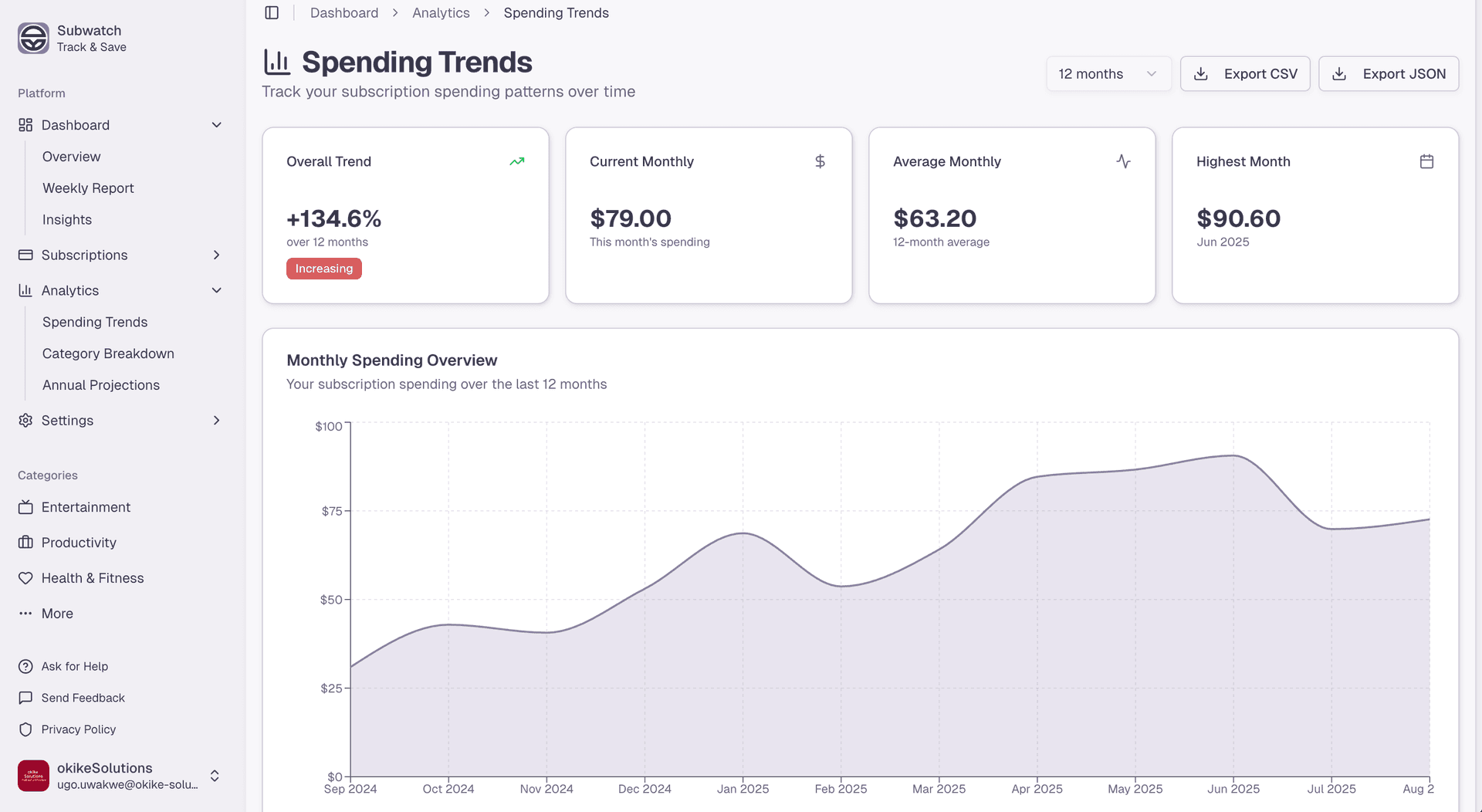The height and width of the screenshot is (812, 1482).
Task: Click the Export CSV download icon
Action: 1200,73
